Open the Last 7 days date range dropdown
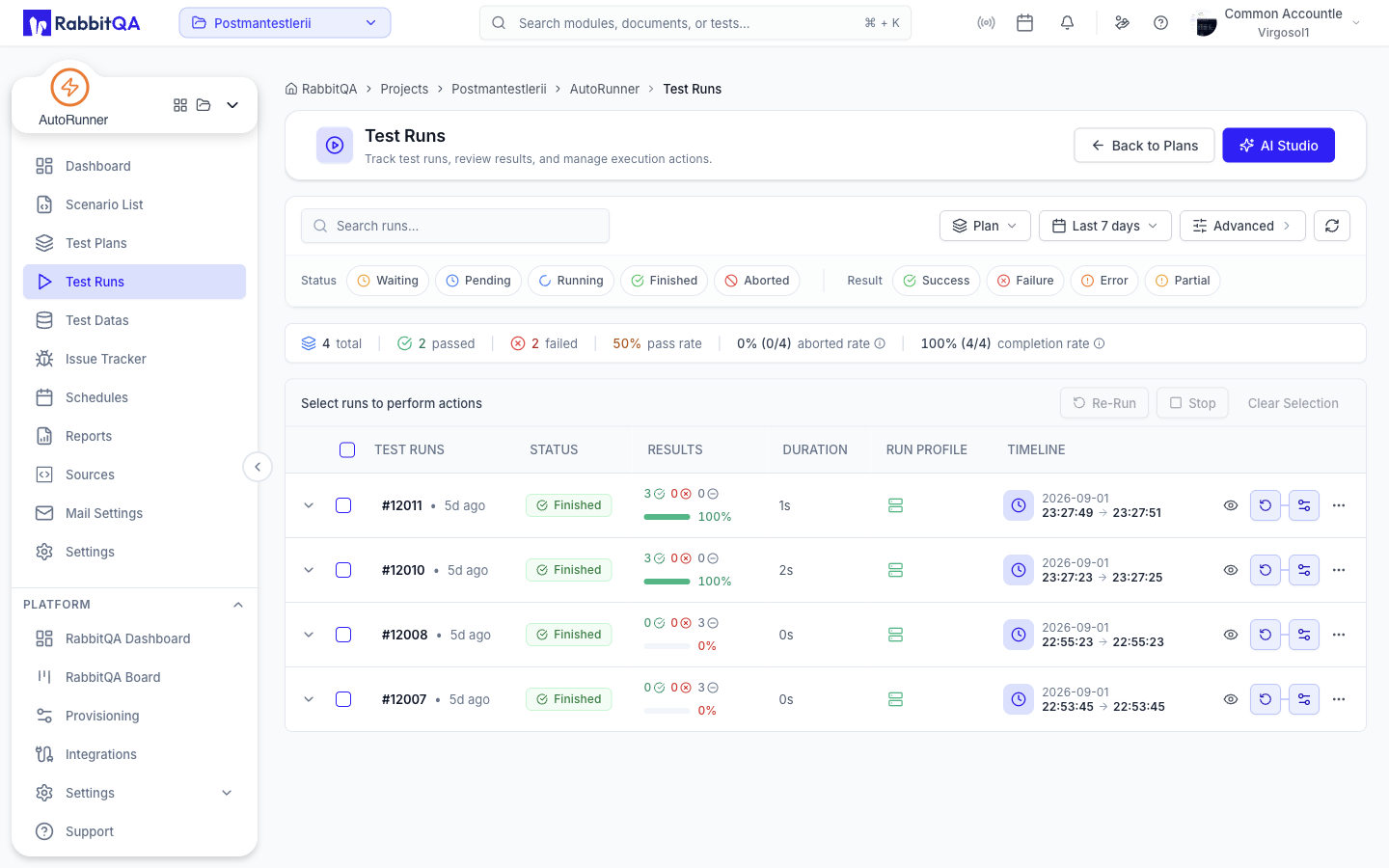The image size is (1389, 868). [x=1105, y=226]
